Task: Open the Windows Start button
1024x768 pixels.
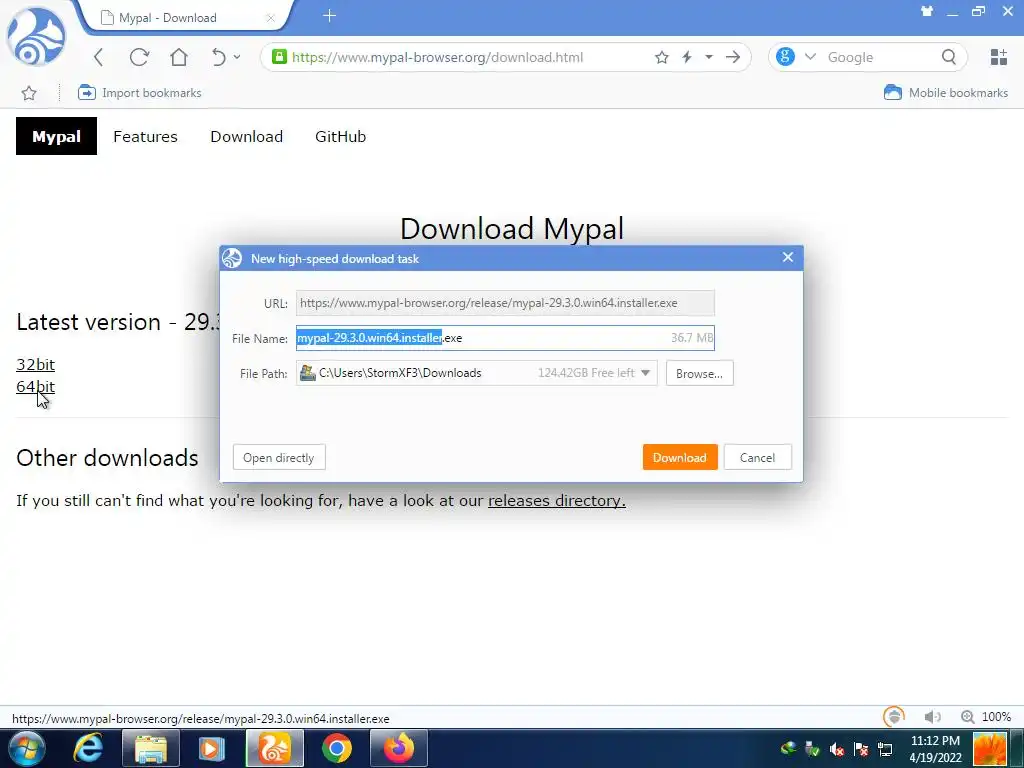Action: [x=27, y=748]
